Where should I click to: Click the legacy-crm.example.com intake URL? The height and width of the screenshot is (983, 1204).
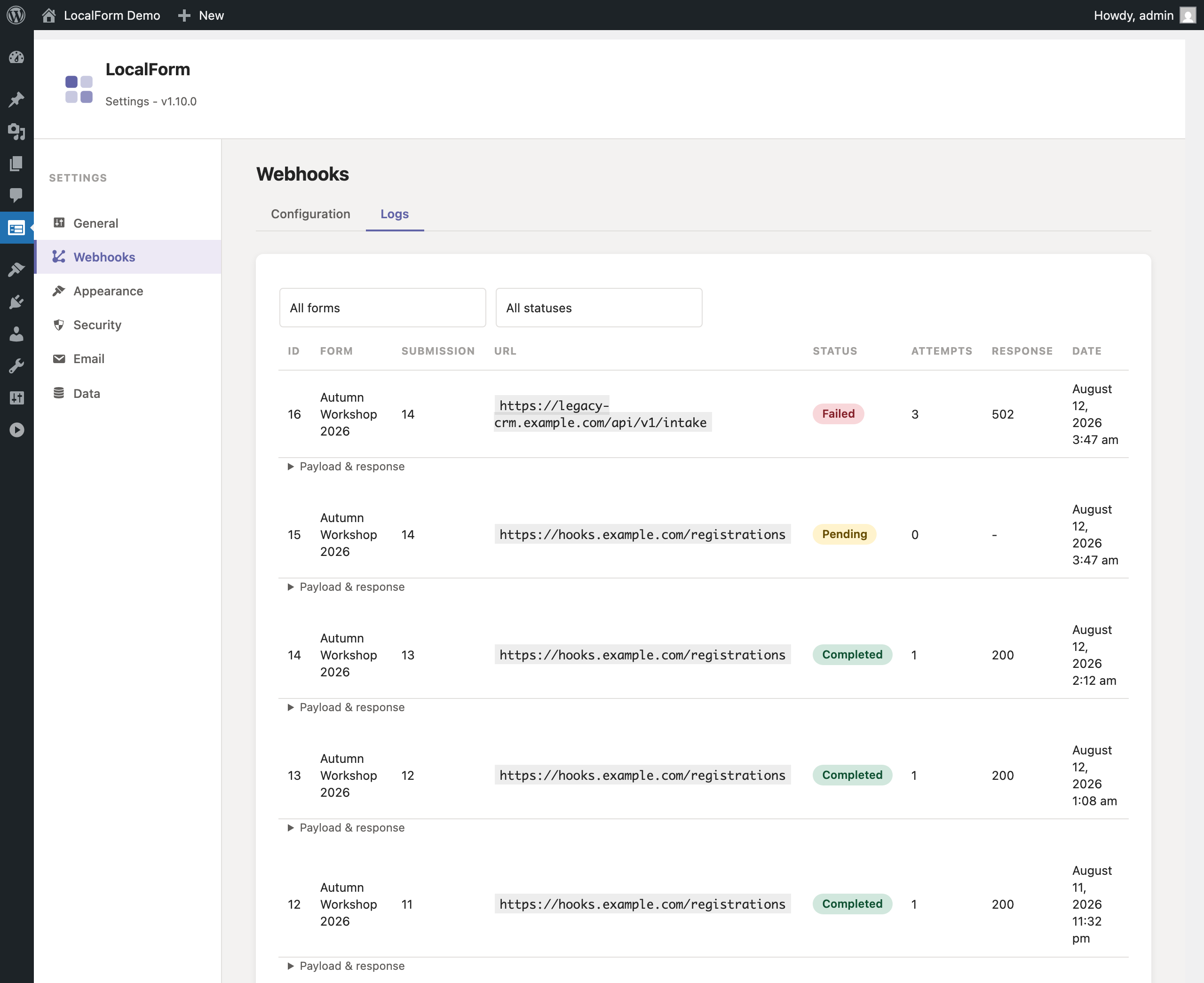(x=603, y=414)
